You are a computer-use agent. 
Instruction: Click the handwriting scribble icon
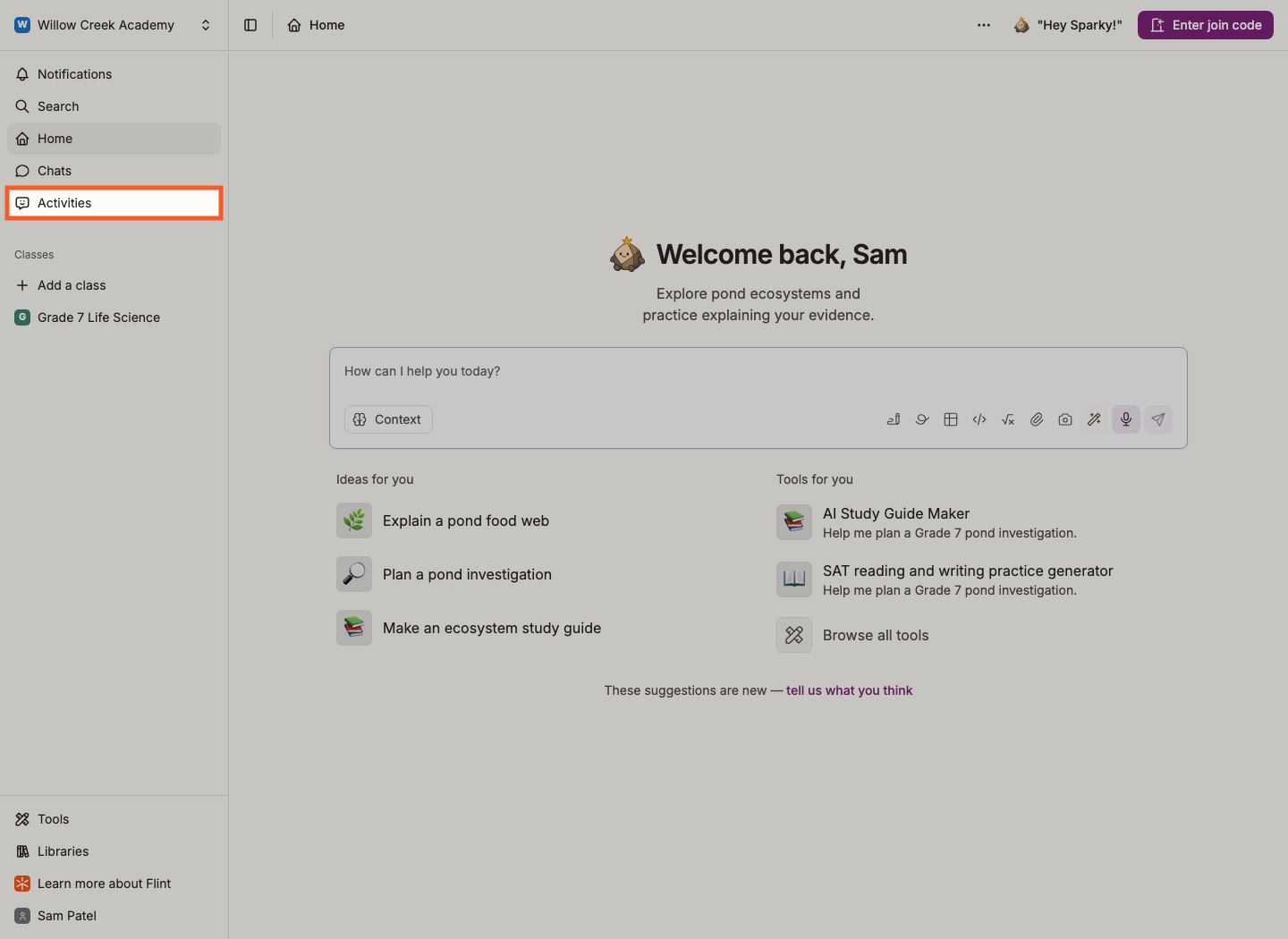click(922, 419)
